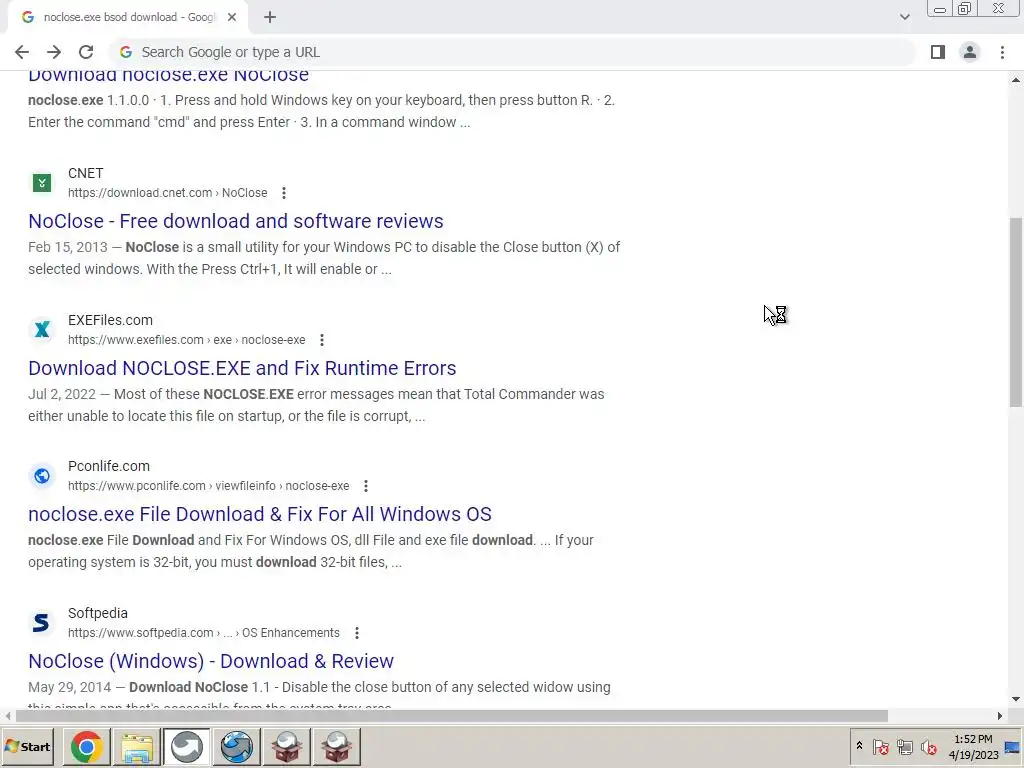Click the CNET favicon in results
The height and width of the screenshot is (768, 1024).
tap(42, 183)
